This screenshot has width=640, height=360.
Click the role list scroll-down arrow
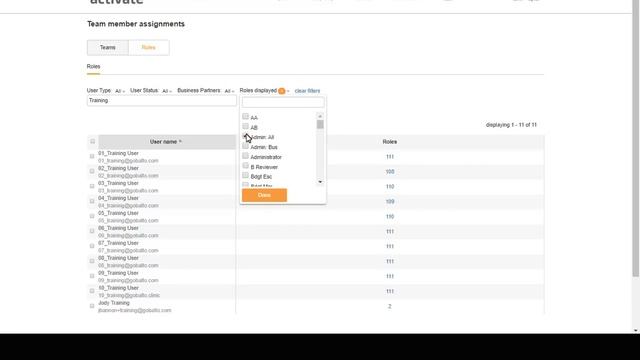[x=320, y=182]
